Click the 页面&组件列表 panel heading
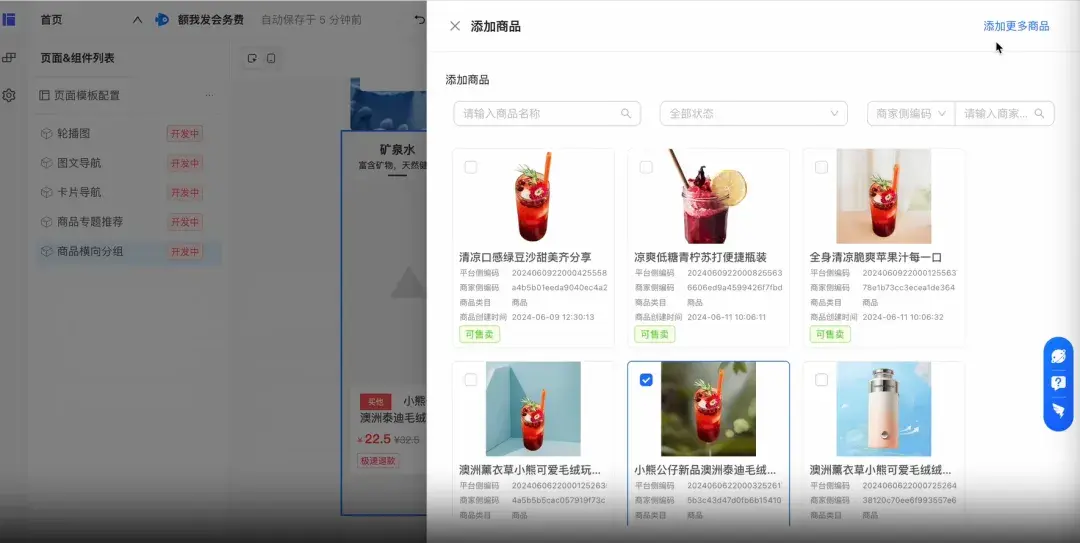Screen dimensions: 1080x543 (77, 58)
